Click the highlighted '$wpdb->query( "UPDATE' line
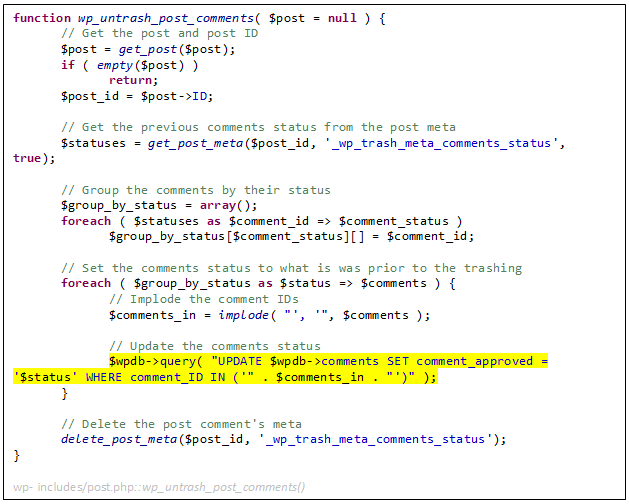Image resolution: width=629 pixels, height=504 pixels. [329, 361]
